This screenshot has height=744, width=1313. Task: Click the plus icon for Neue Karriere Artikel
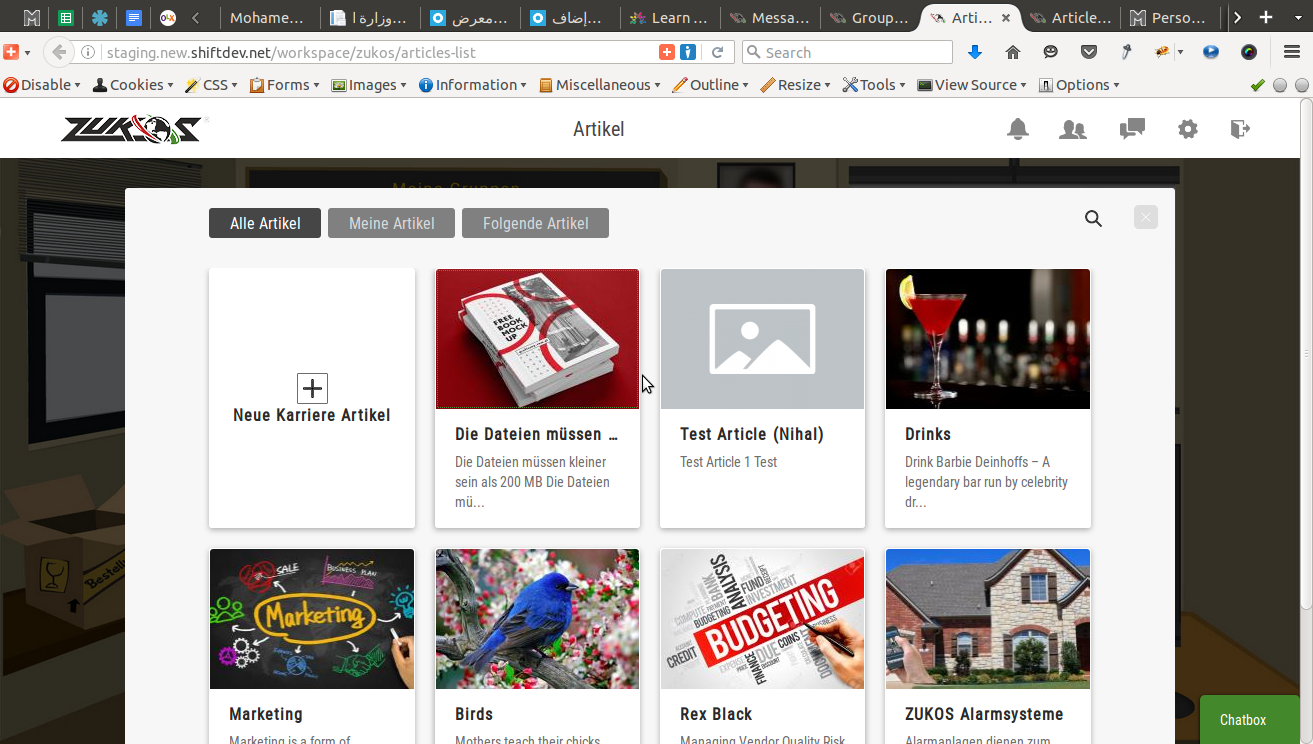312,388
